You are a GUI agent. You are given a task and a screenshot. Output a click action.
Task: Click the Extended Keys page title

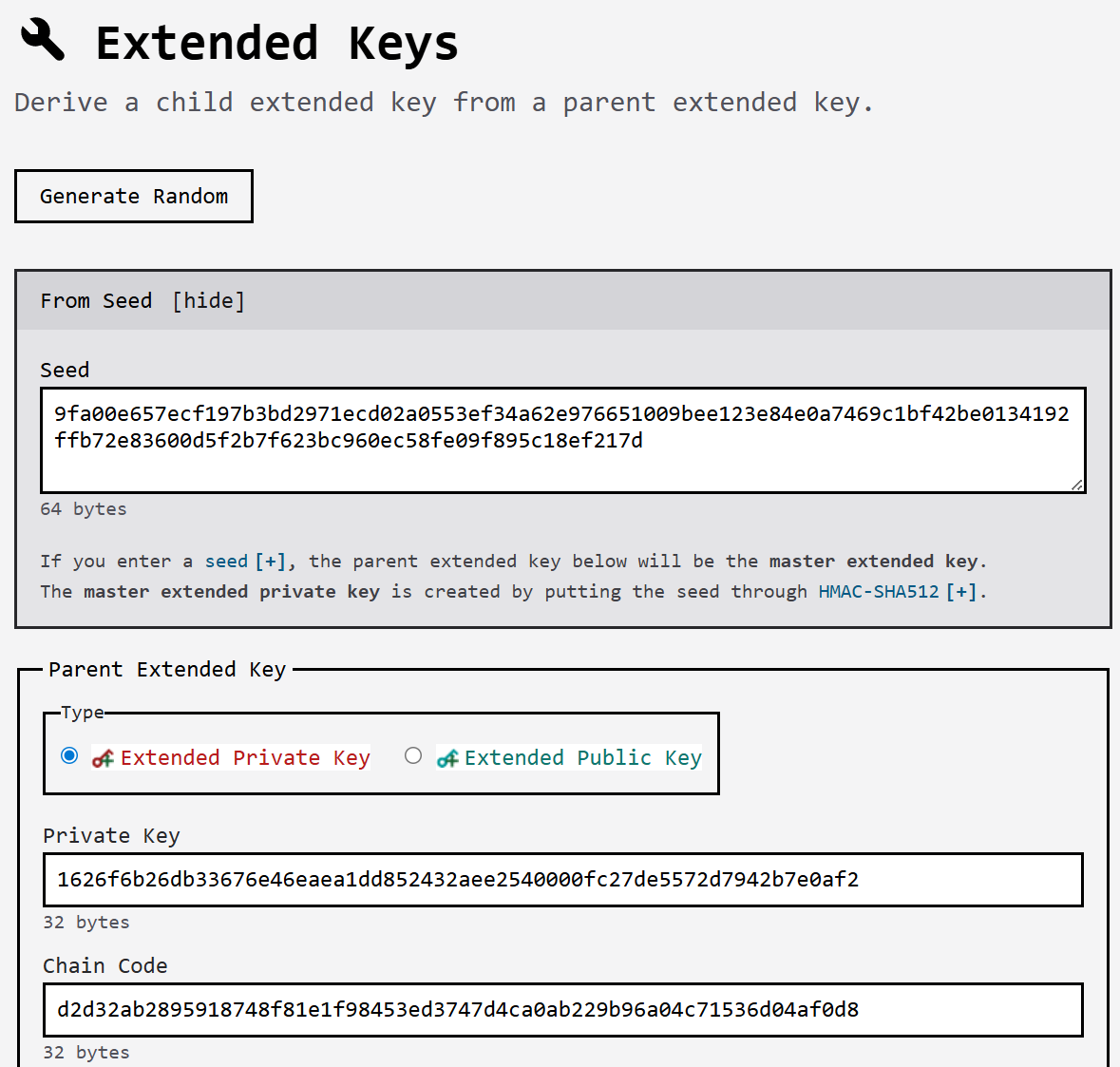pos(276,44)
